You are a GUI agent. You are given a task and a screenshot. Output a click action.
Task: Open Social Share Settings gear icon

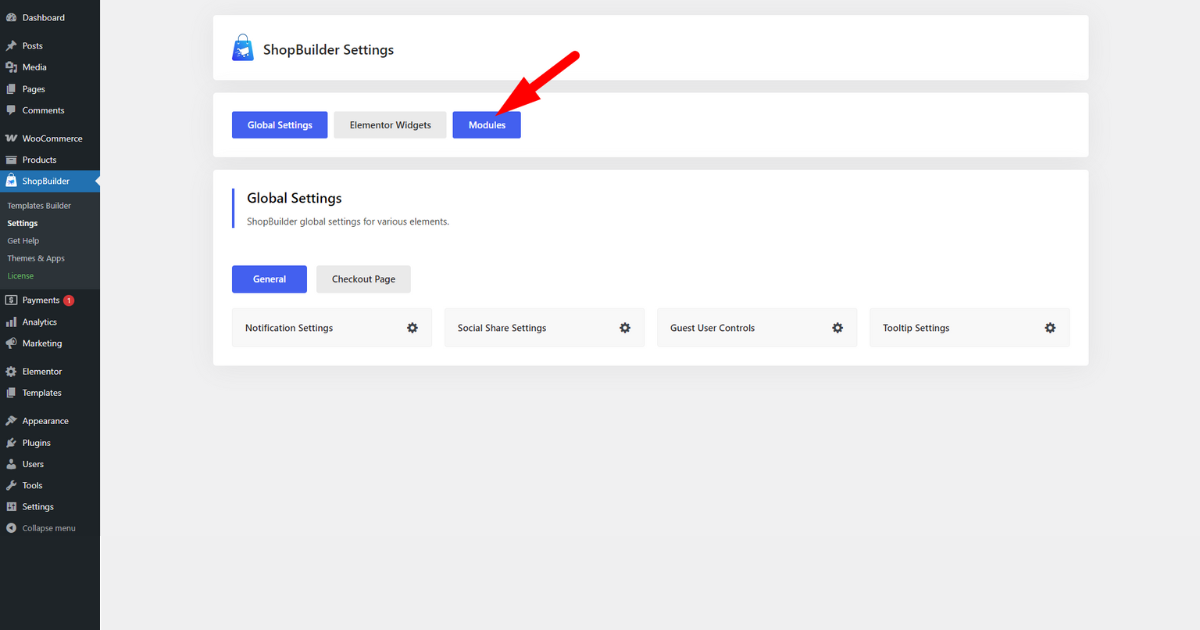(x=625, y=328)
